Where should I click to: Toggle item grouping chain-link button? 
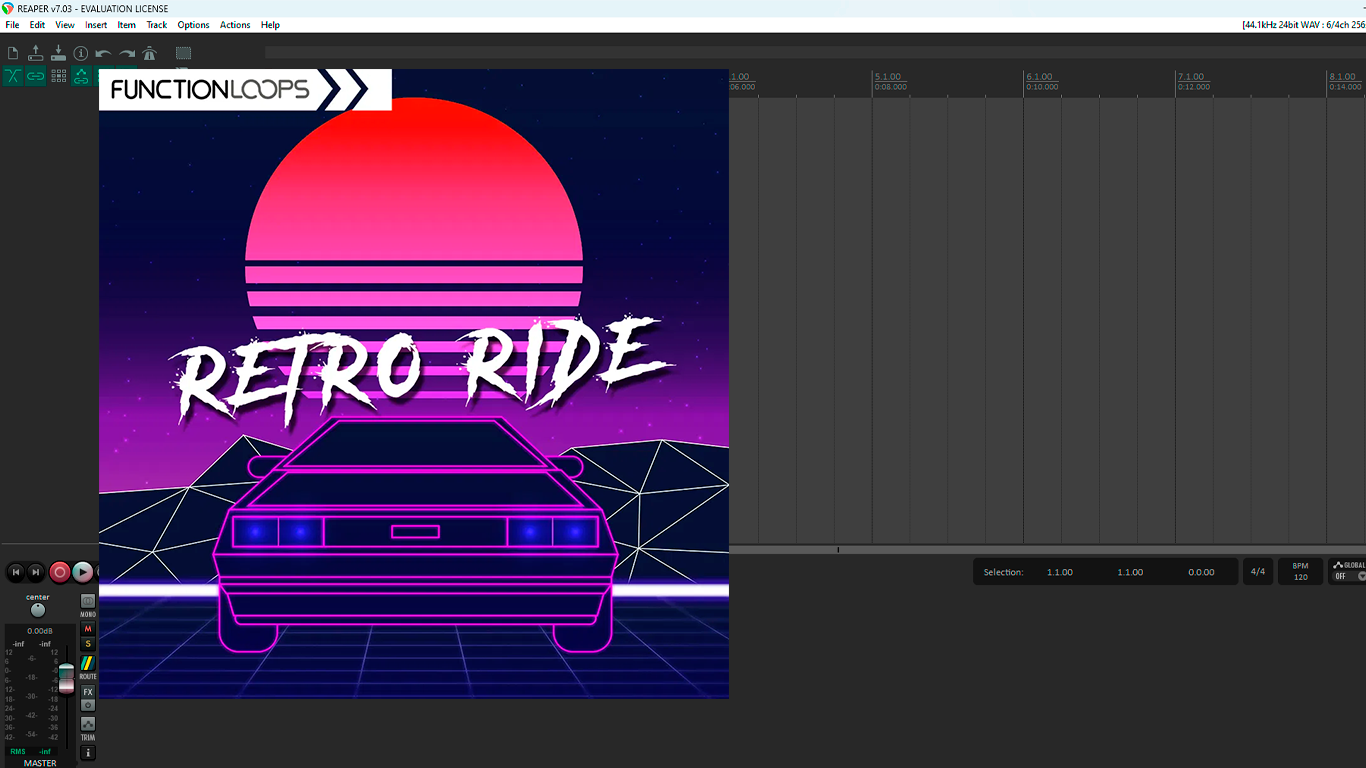click(36, 76)
